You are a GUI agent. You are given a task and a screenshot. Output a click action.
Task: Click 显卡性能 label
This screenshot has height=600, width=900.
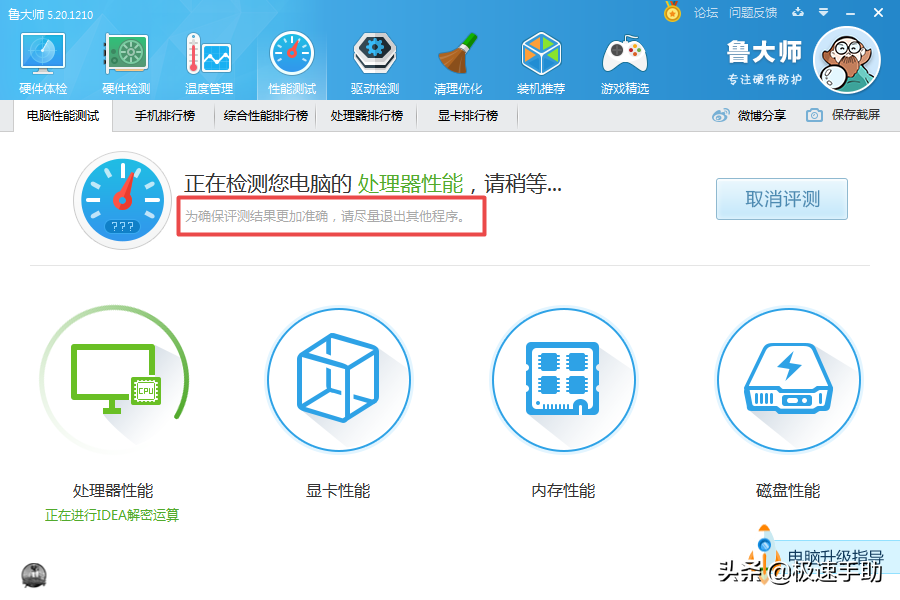coord(338,490)
